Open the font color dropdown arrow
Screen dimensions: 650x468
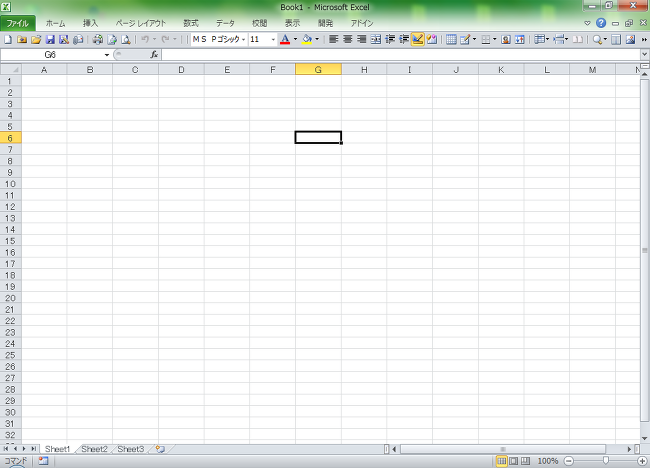295,39
